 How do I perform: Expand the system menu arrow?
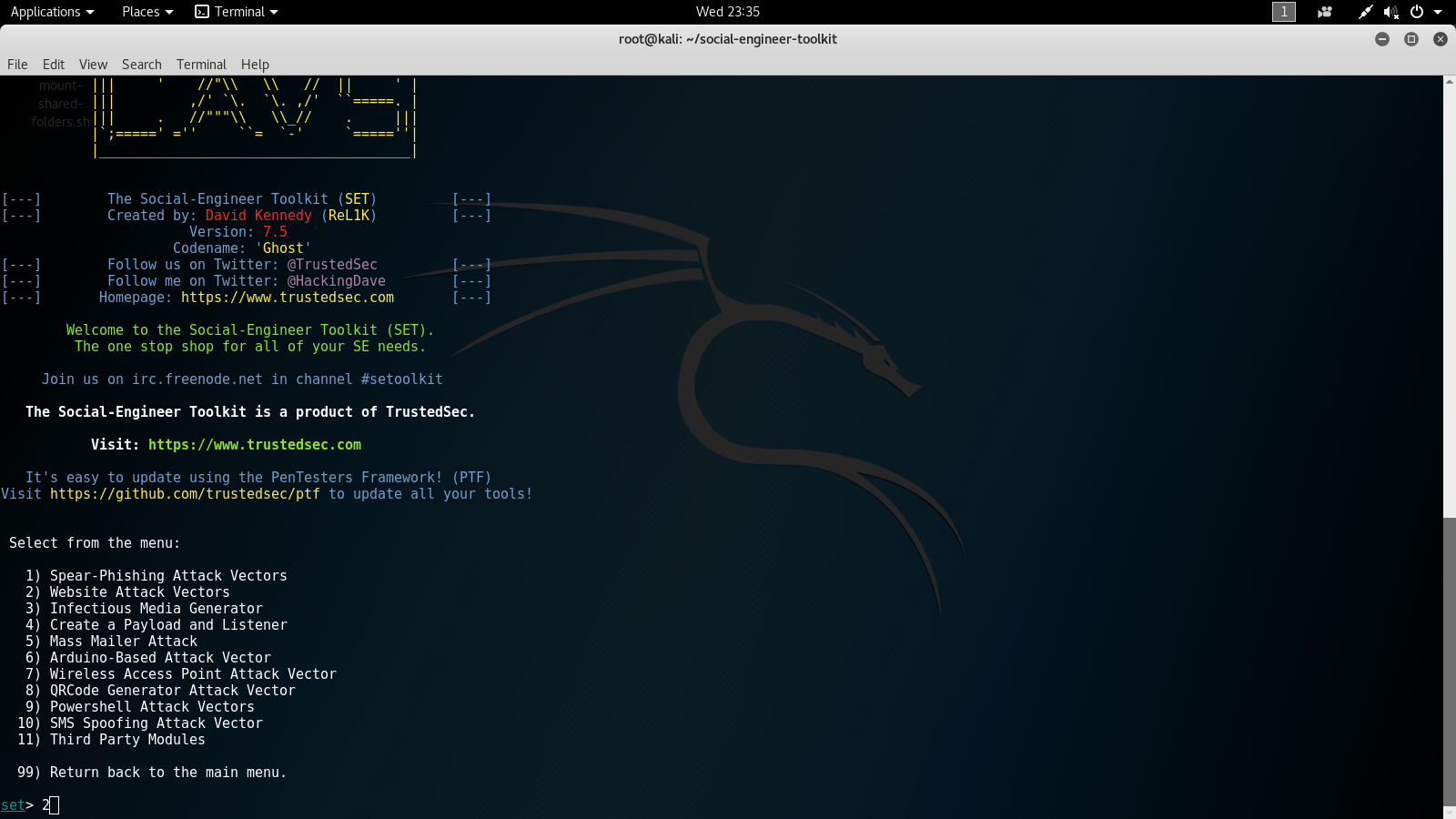tap(1438, 12)
